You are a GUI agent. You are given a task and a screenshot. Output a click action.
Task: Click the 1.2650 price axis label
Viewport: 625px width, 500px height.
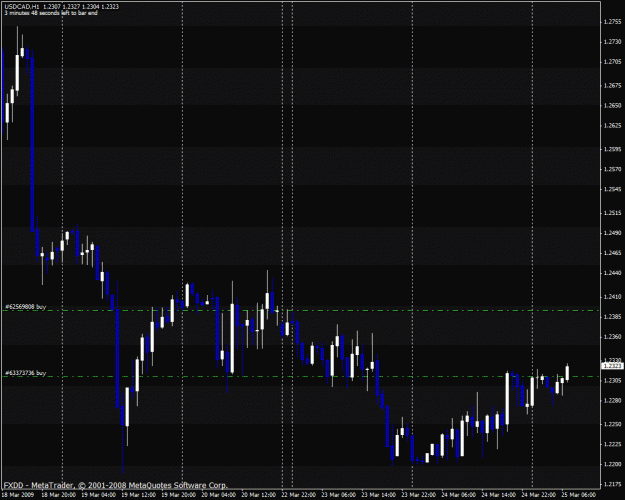(612, 105)
